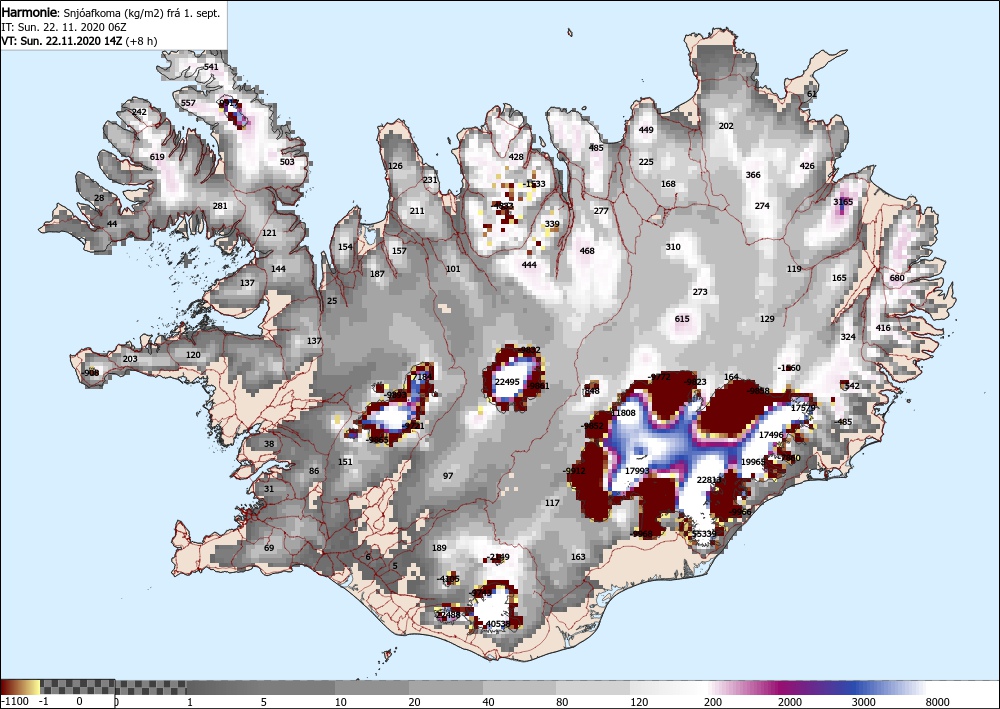This screenshot has width=1000, height=709.
Task: Click the map value 202
Action: pyautogui.click(x=726, y=126)
